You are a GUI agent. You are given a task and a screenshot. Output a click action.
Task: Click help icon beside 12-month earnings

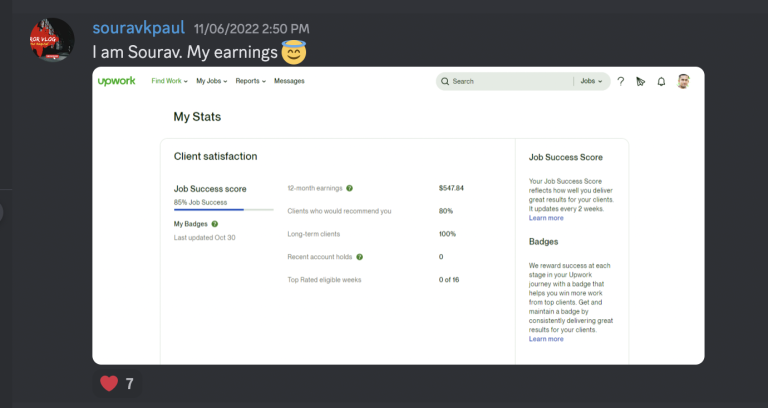(349, 188)
